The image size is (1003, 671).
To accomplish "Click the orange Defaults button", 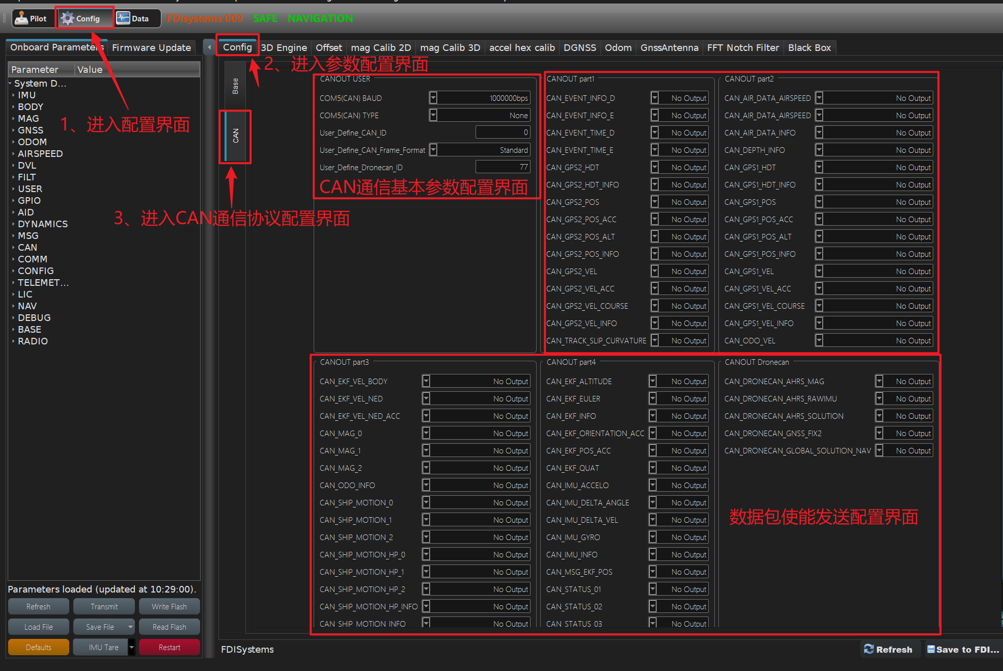I will [38, 647].
